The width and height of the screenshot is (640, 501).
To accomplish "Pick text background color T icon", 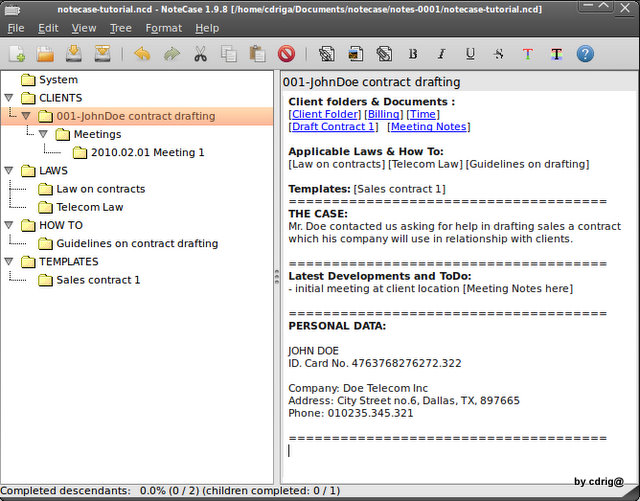I will tap(556, 54).
